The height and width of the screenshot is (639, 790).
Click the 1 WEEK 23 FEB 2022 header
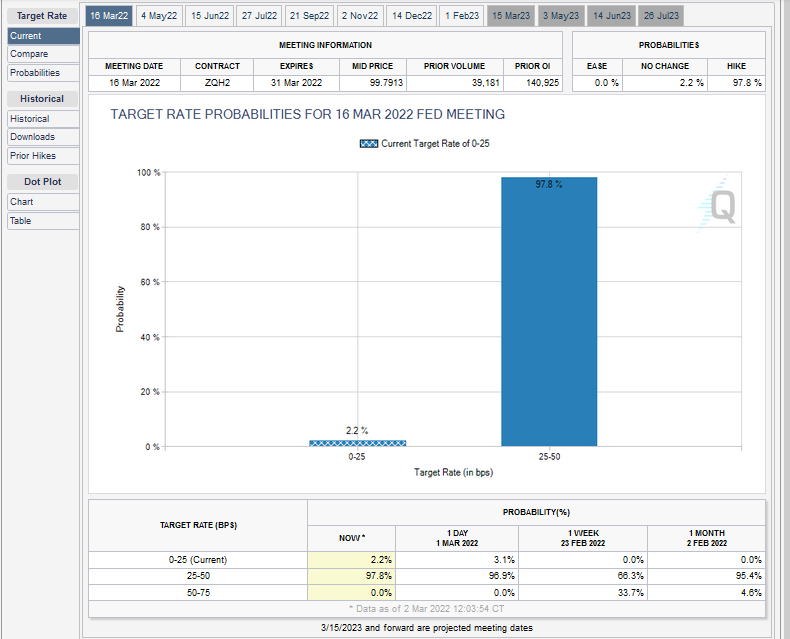(583, 538)
